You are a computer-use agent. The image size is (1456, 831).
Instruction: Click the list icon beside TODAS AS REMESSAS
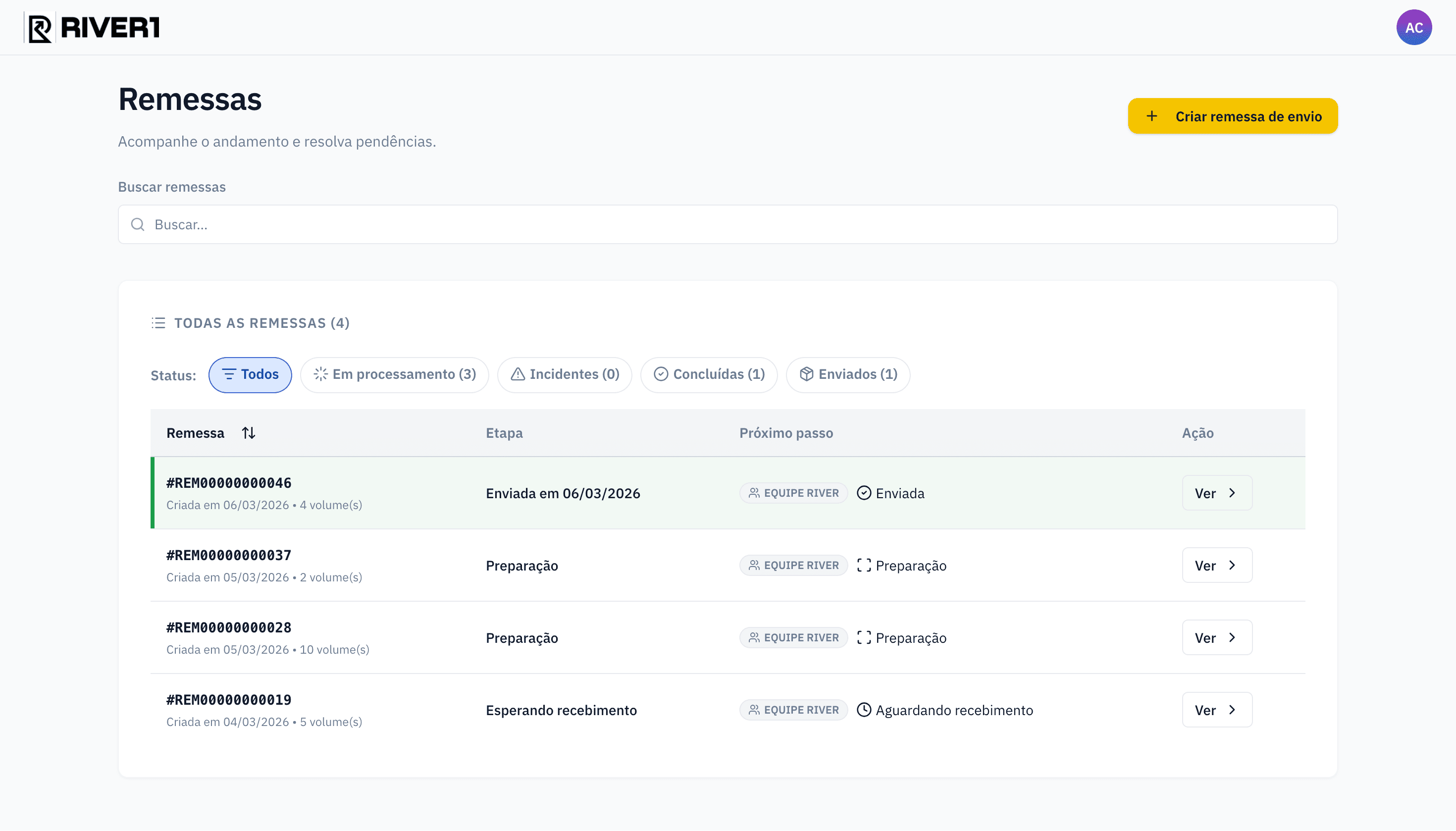(x=157, y=322)
